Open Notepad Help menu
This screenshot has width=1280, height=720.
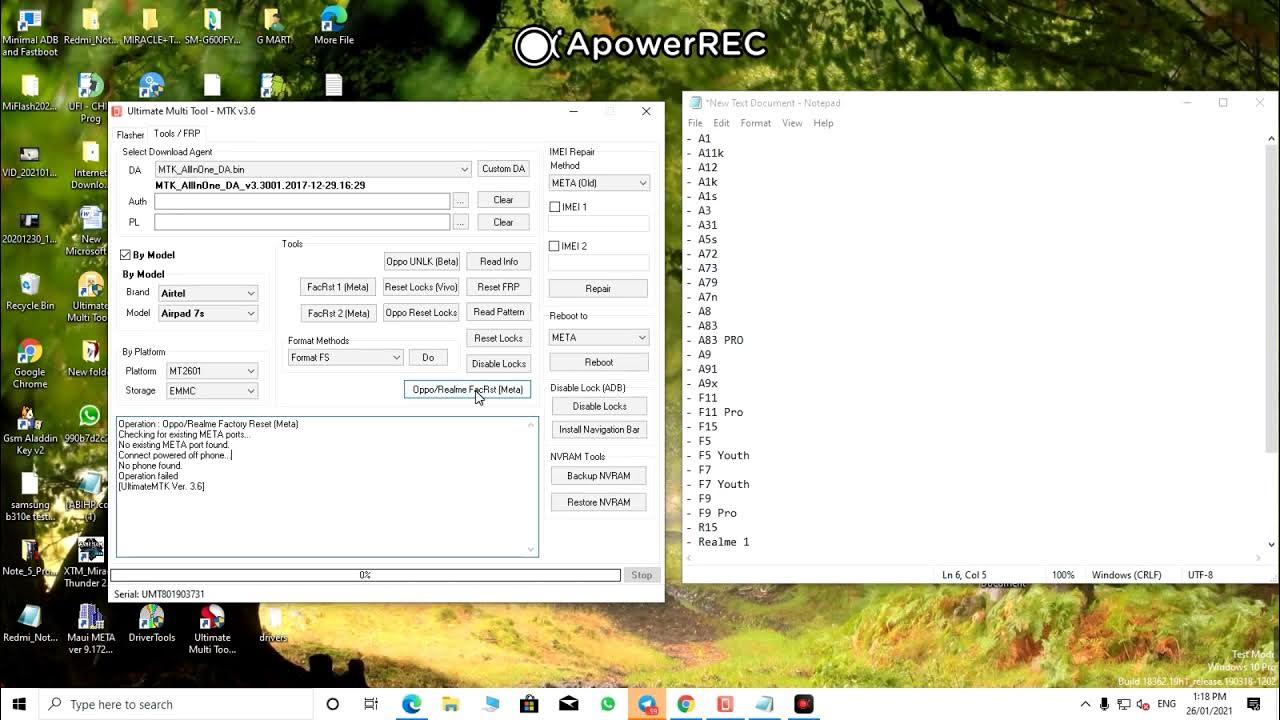click(x=823, y=123)
